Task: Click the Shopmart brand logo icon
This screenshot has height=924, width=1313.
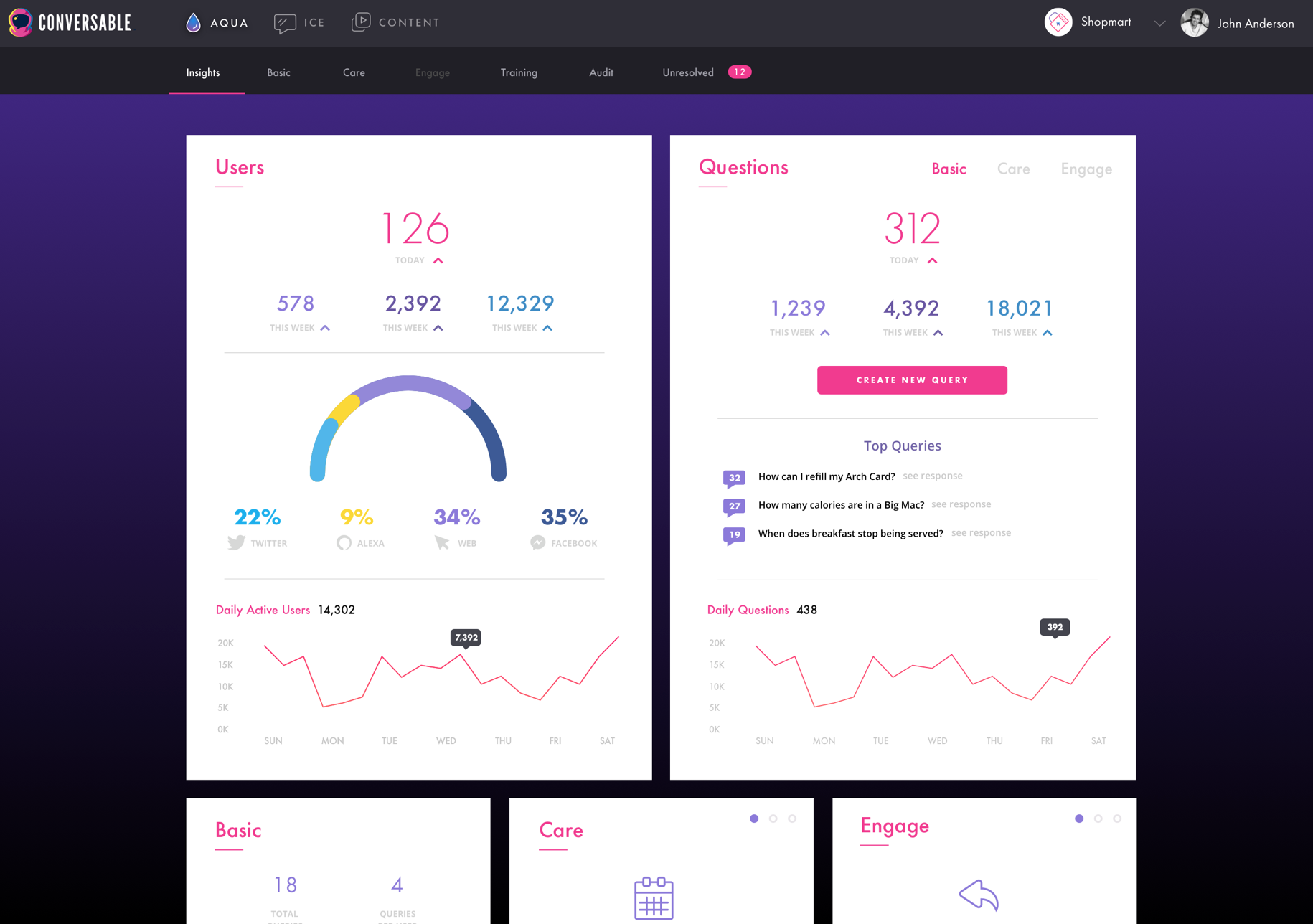Action: tap(1058, 22)
